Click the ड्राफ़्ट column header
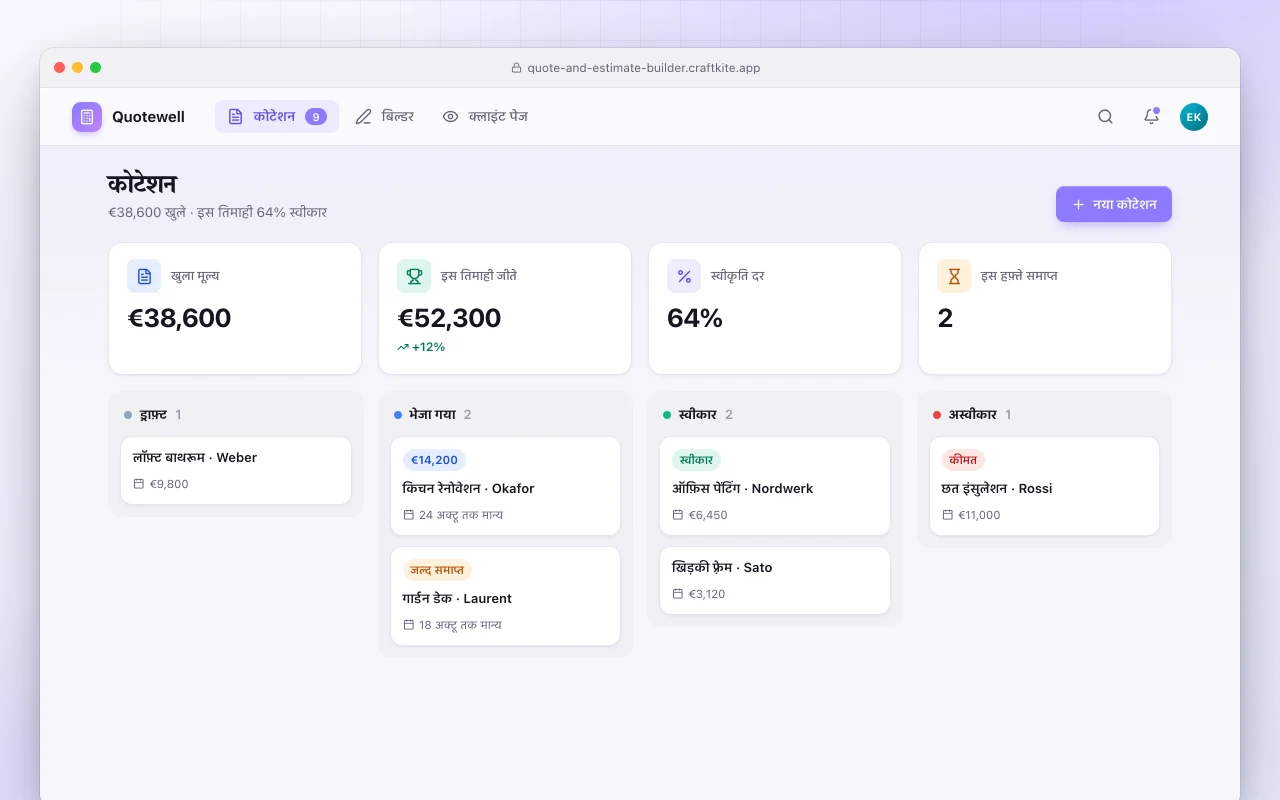This screenshot has width=1280, height=800. click(153, 415)
